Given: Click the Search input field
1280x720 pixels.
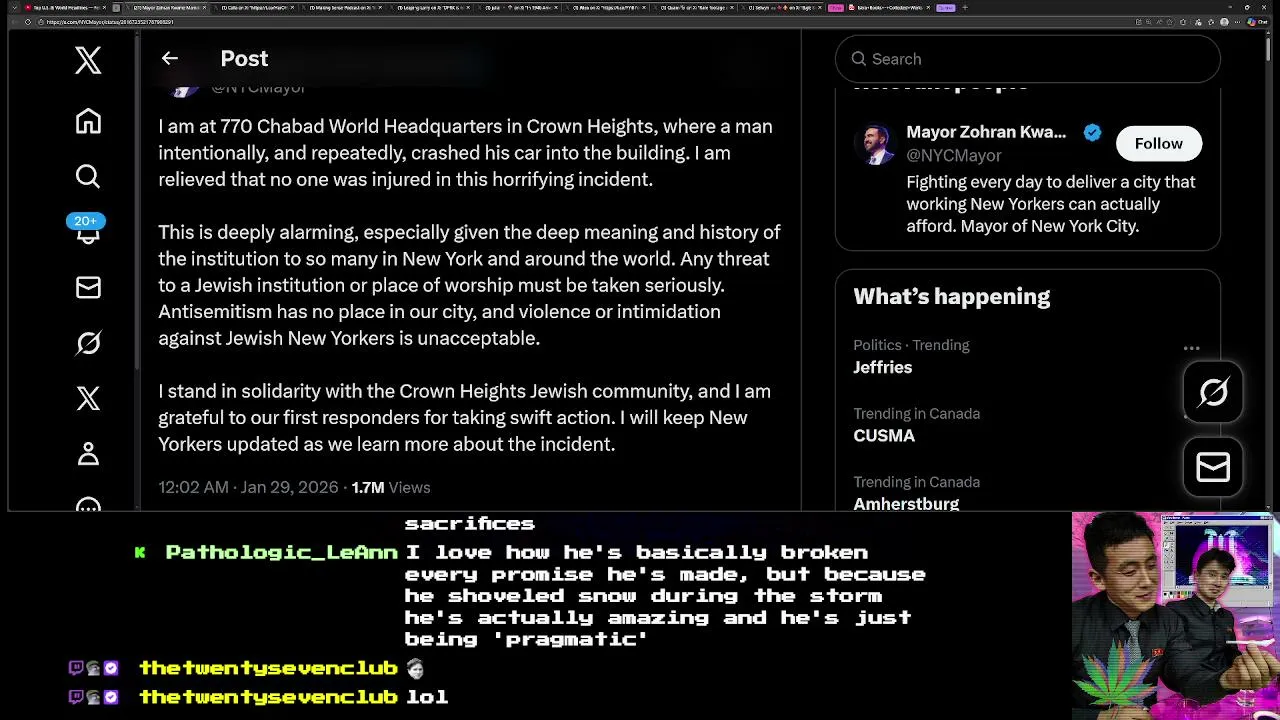Looking at the screenshot, I should click(x=1027, y=59).
